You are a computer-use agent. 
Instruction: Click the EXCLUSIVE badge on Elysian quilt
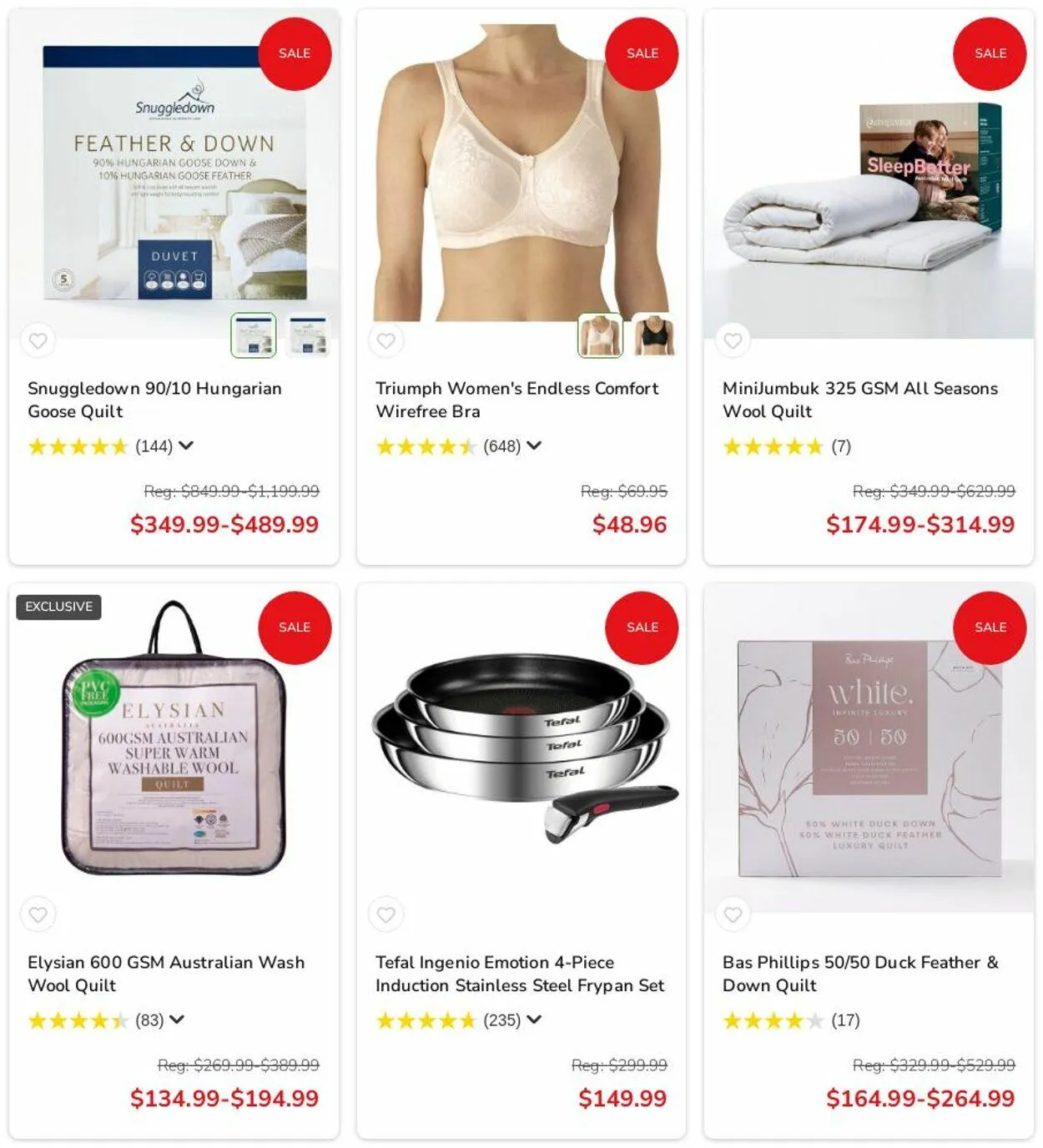(58, 607)
